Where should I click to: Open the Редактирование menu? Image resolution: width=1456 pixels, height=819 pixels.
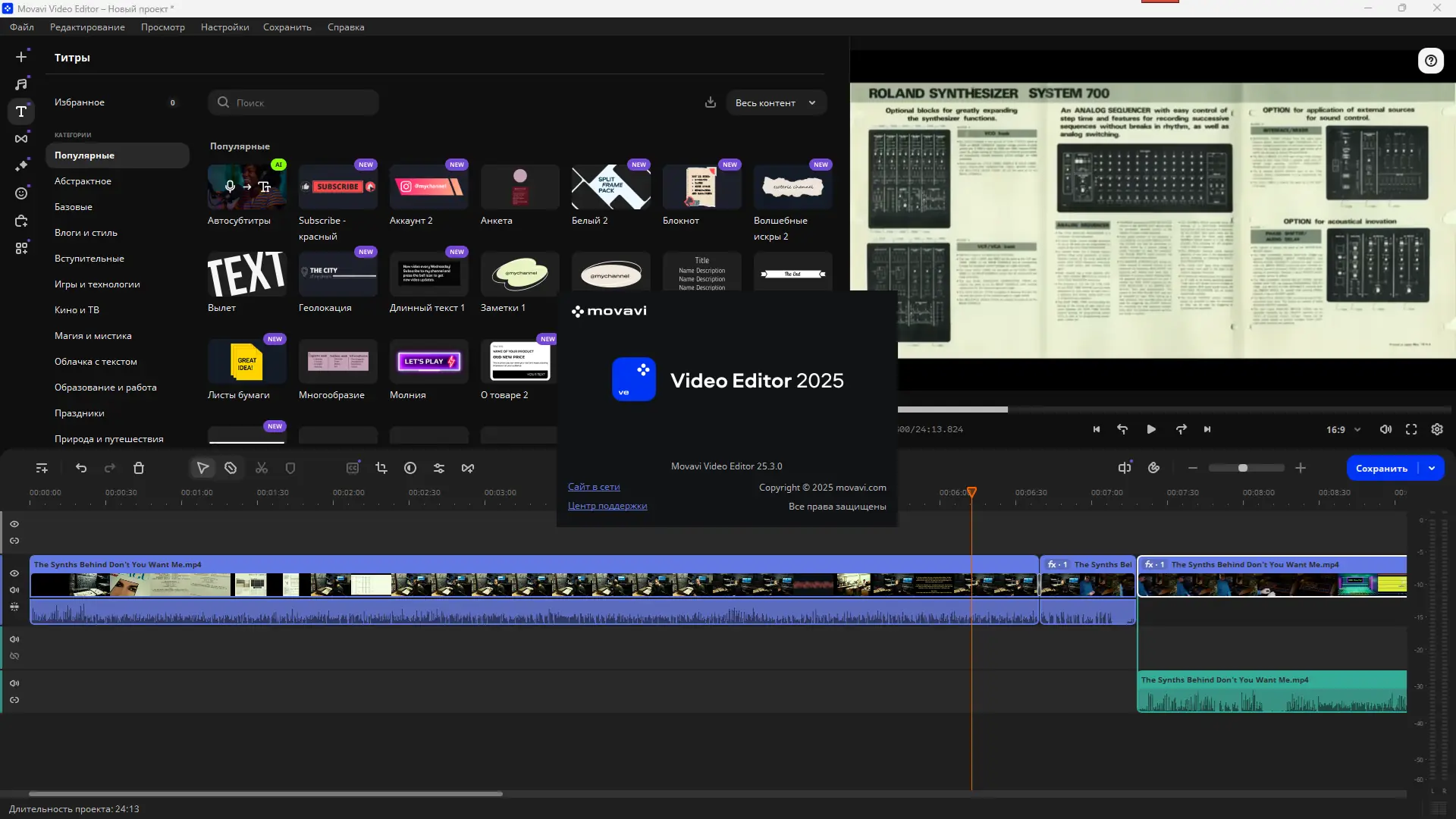coord(87,27)
